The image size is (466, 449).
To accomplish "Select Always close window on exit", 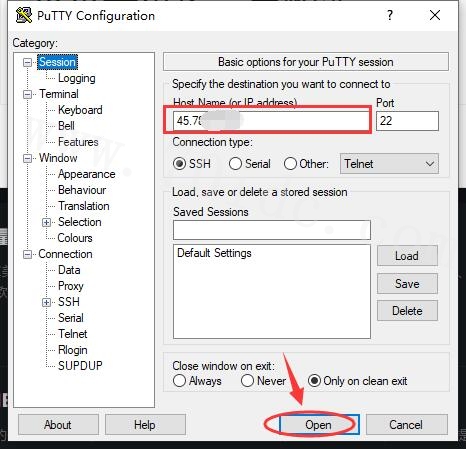I will click(179, 381).
